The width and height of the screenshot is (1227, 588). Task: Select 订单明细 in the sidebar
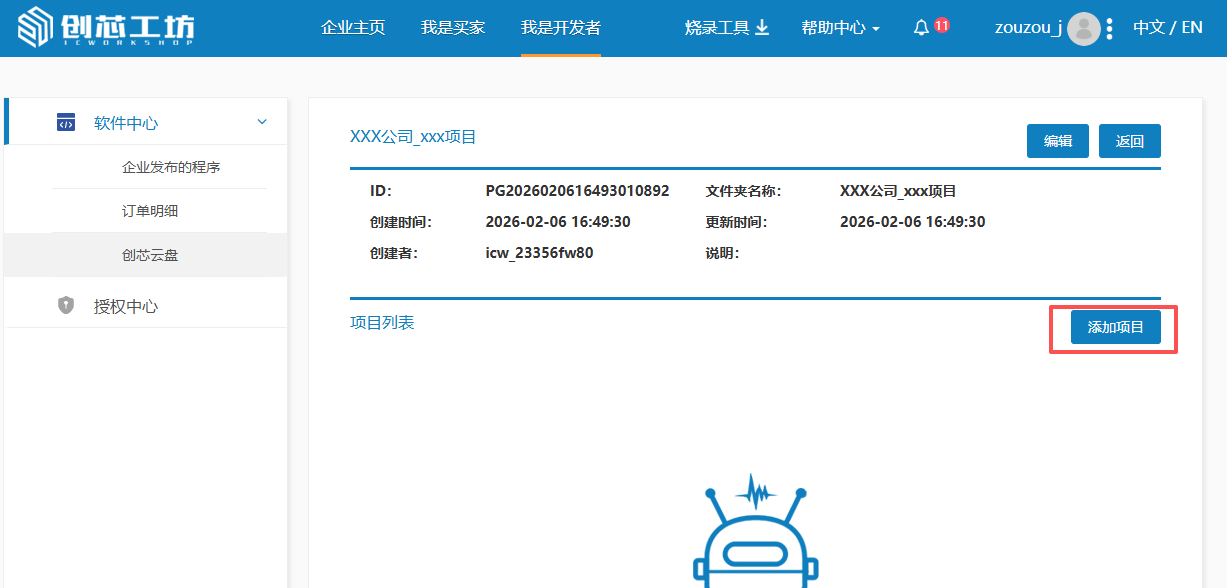[x=150, y=211]
